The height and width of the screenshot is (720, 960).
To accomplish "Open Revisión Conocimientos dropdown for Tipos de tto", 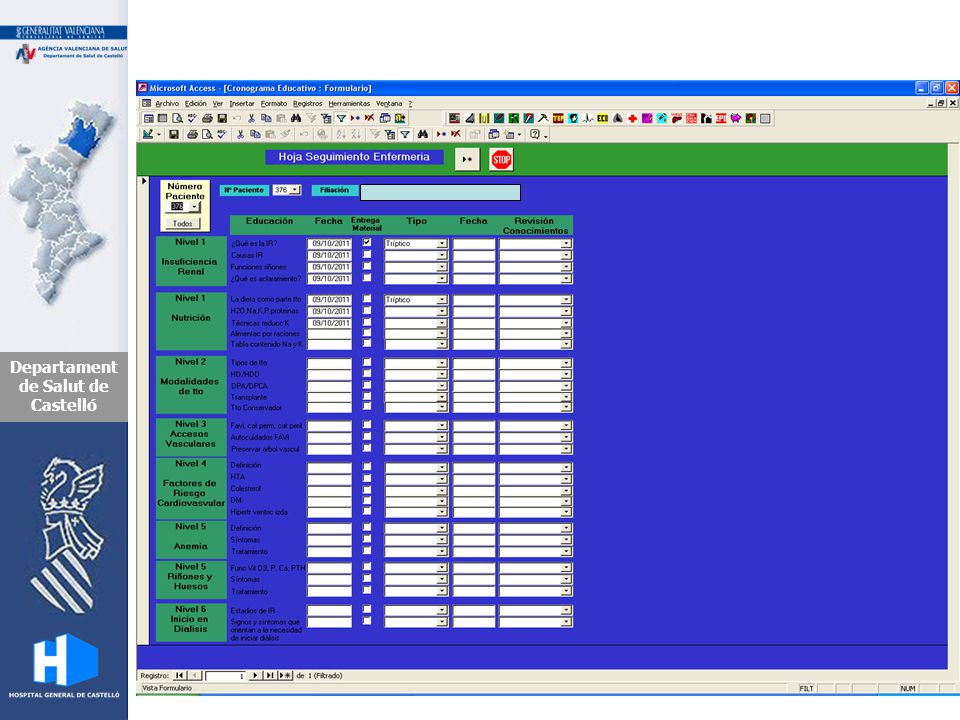I will tap(566, 363).
